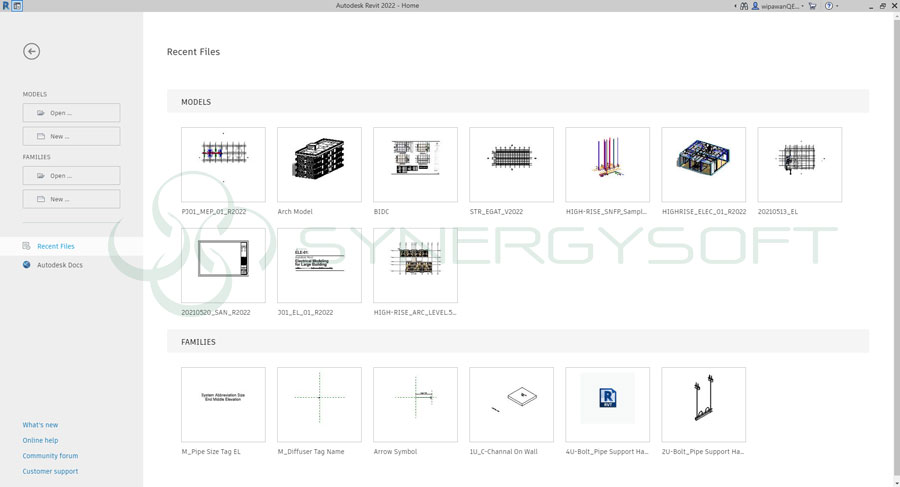This screenshot has height=487, width=900.
Task: Click the PJ01_MEP_01_R2022 file name
Action: pyautogui.click(x=214, y=212)
